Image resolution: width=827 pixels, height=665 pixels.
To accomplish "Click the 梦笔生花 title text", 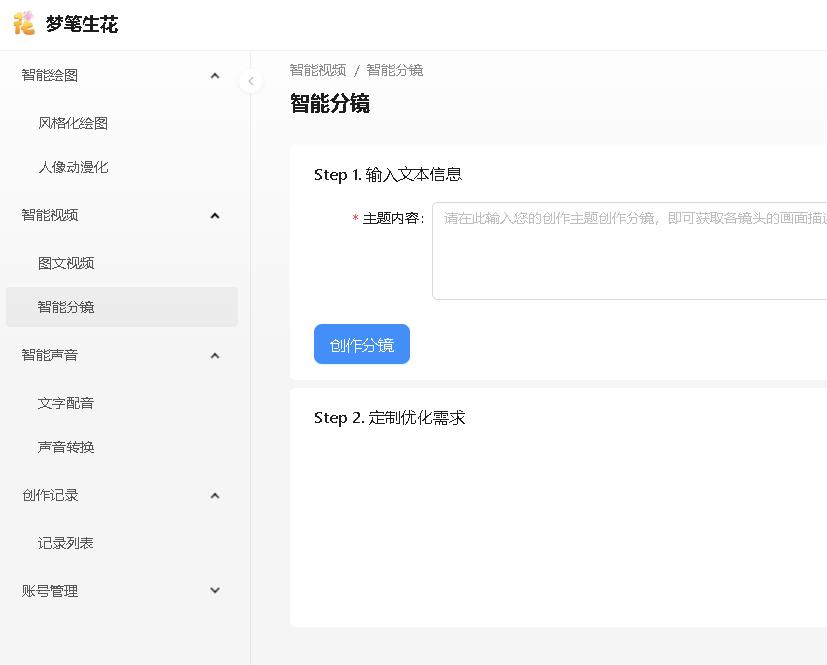I will 82,24.
